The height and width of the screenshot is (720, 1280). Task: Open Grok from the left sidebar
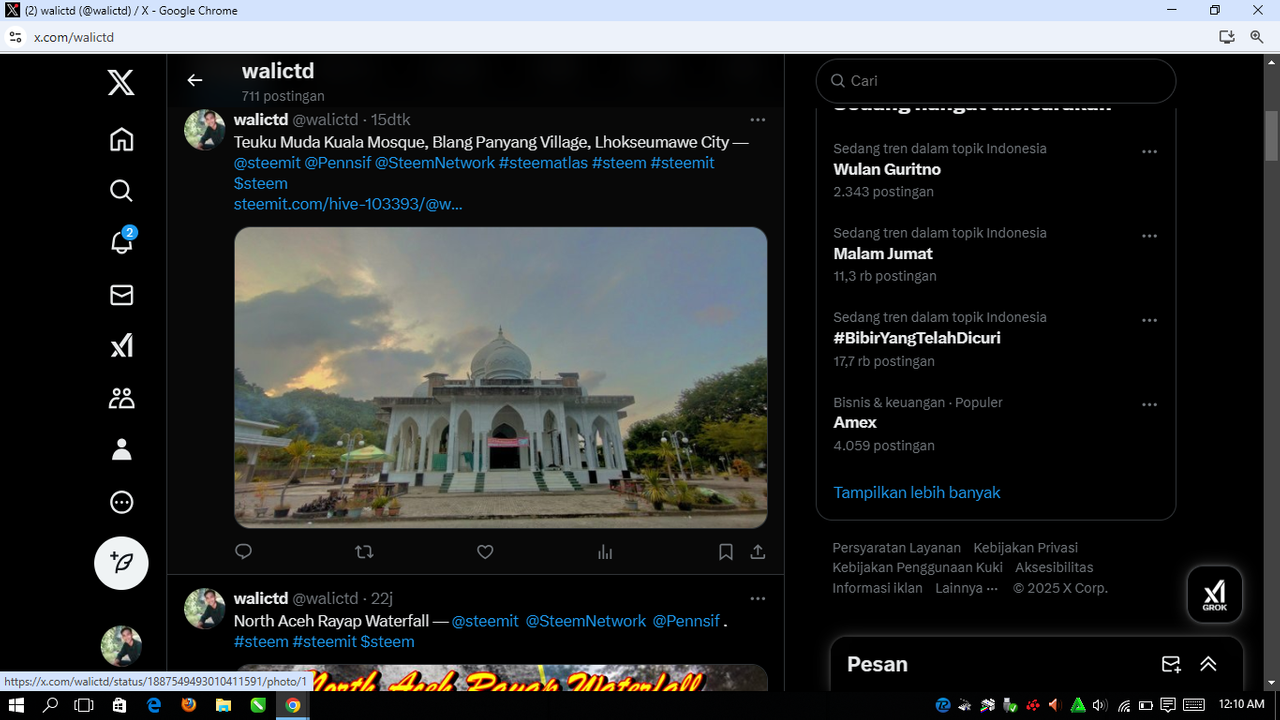pos(121,346)
